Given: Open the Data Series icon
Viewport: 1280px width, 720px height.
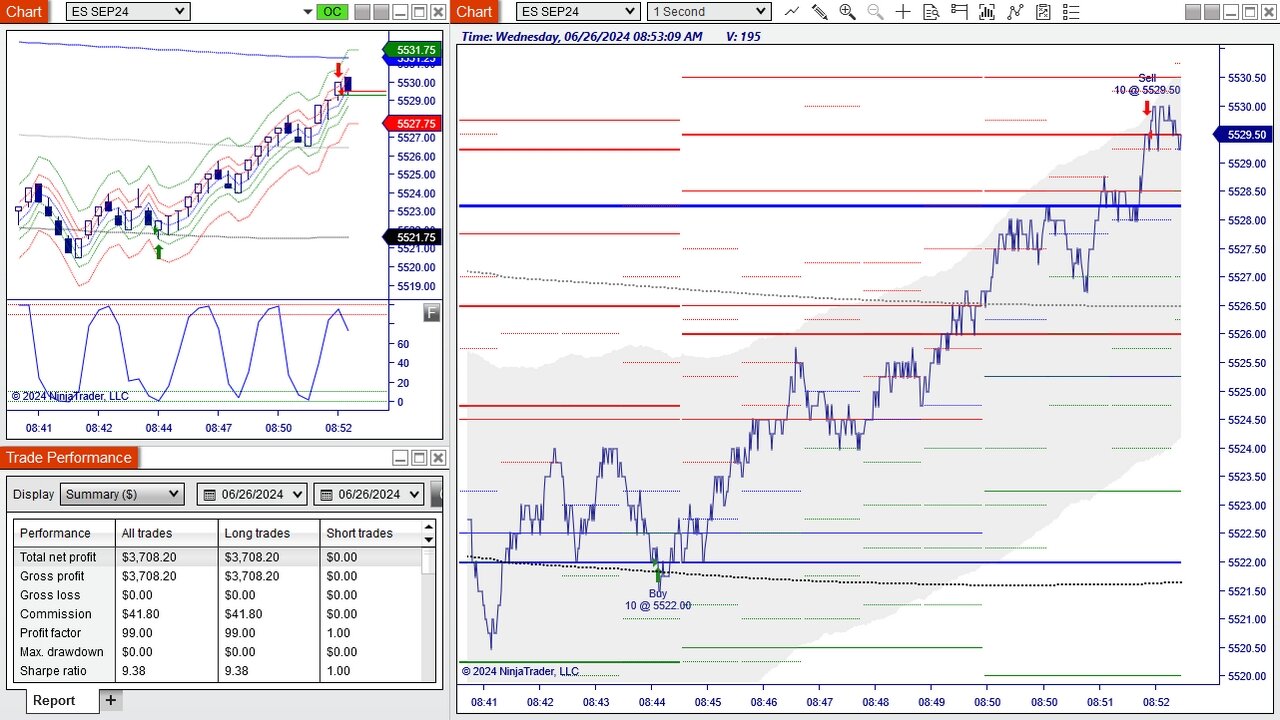Looking at the screenshot, I should tap(987, 12).
